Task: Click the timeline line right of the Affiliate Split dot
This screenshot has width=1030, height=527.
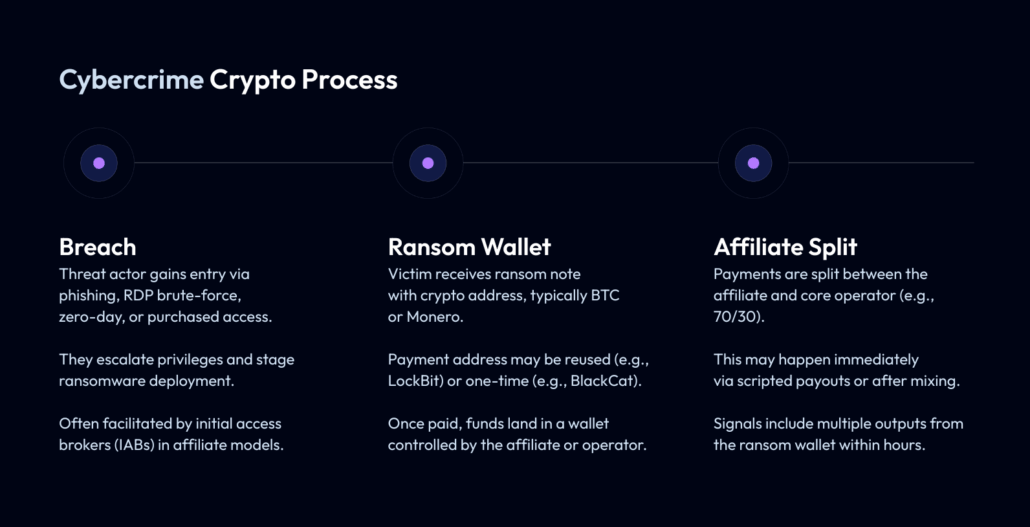Action: pyautogui.click(x=880, y=163)
